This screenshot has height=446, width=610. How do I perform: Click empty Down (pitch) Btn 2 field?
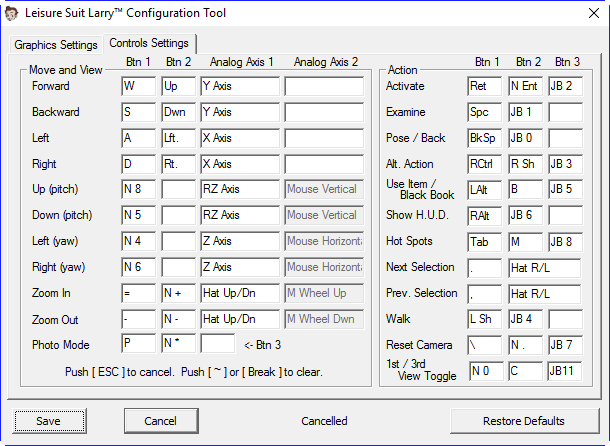tap(179, 215)
